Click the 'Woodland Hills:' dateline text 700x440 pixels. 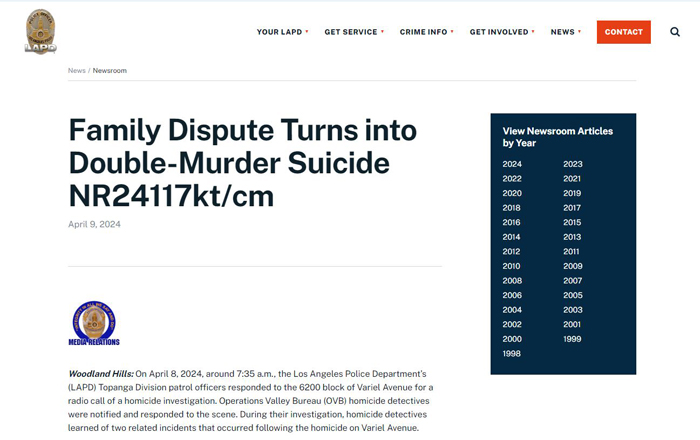click(x=101, y=374)
